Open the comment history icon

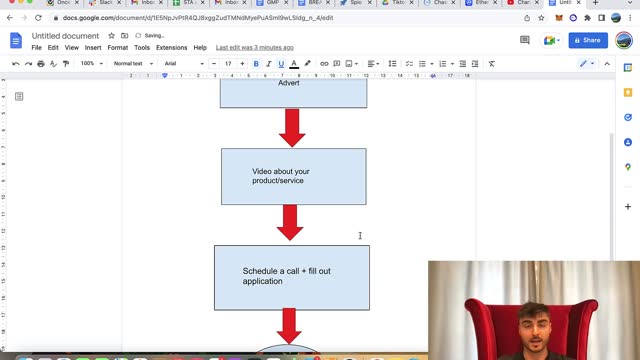[x=525, y=40]
